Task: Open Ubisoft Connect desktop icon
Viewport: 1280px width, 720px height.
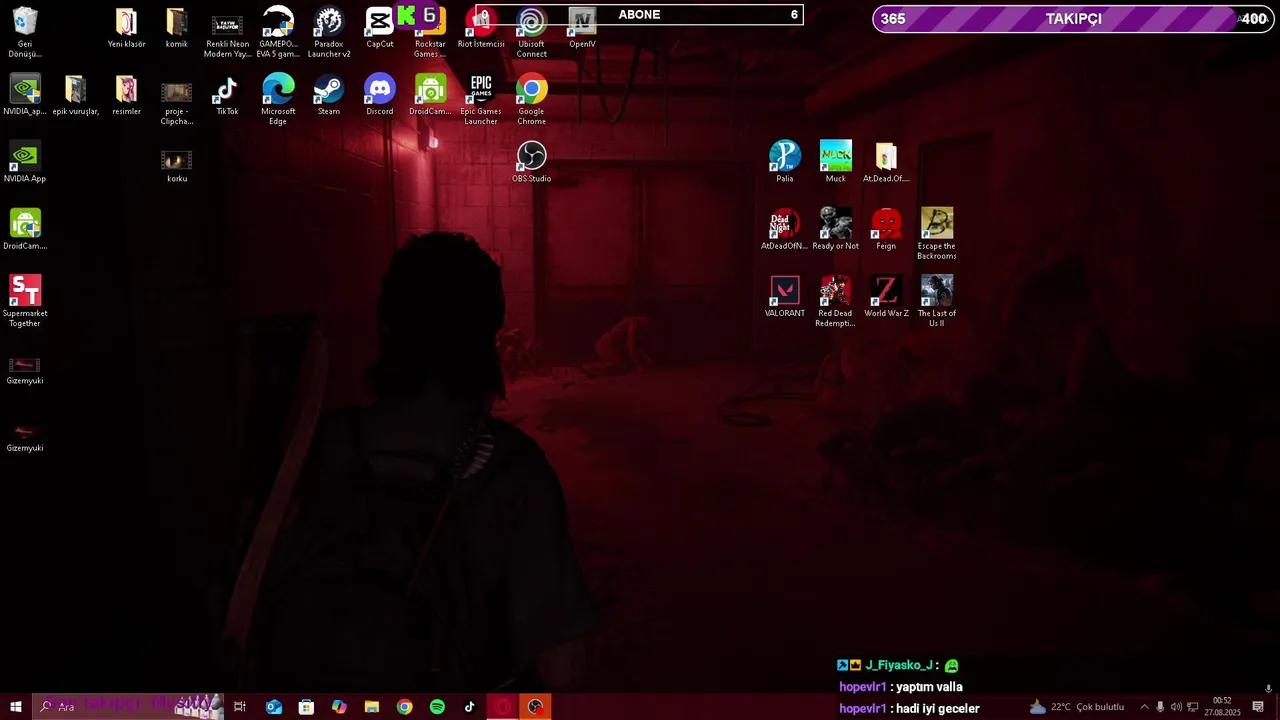Action: point(532,32)
